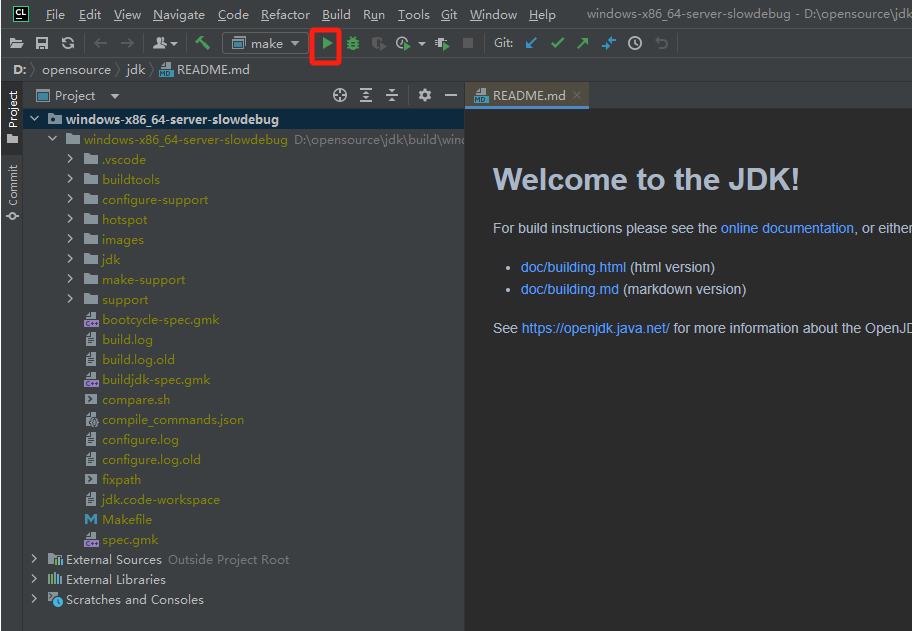Image resolution: width=912 pixels, height=631 pixels.
Task: Expand the .vscode folder
Action: tap(70, 159)
